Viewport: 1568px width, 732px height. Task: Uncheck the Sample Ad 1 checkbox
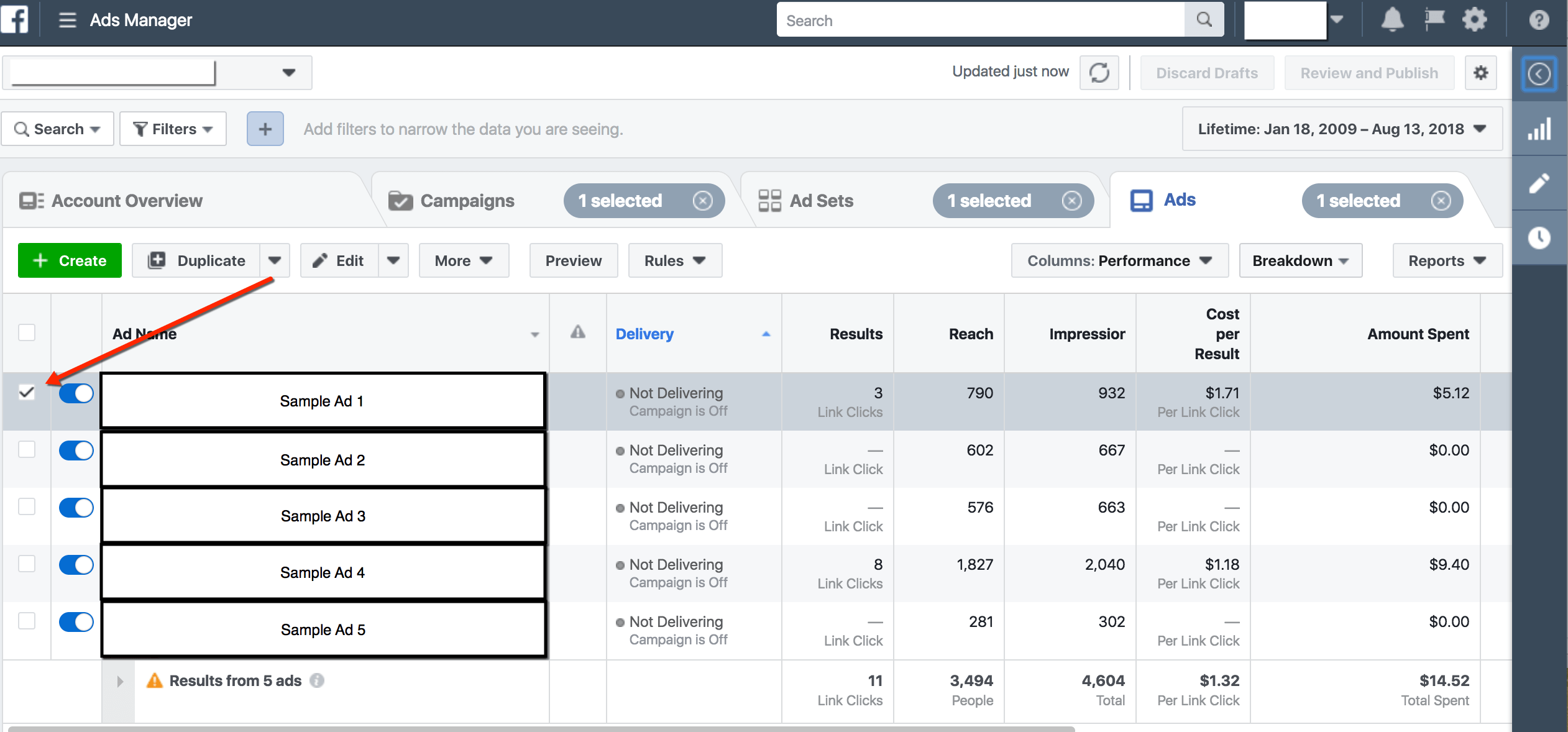tap(26, 393)
